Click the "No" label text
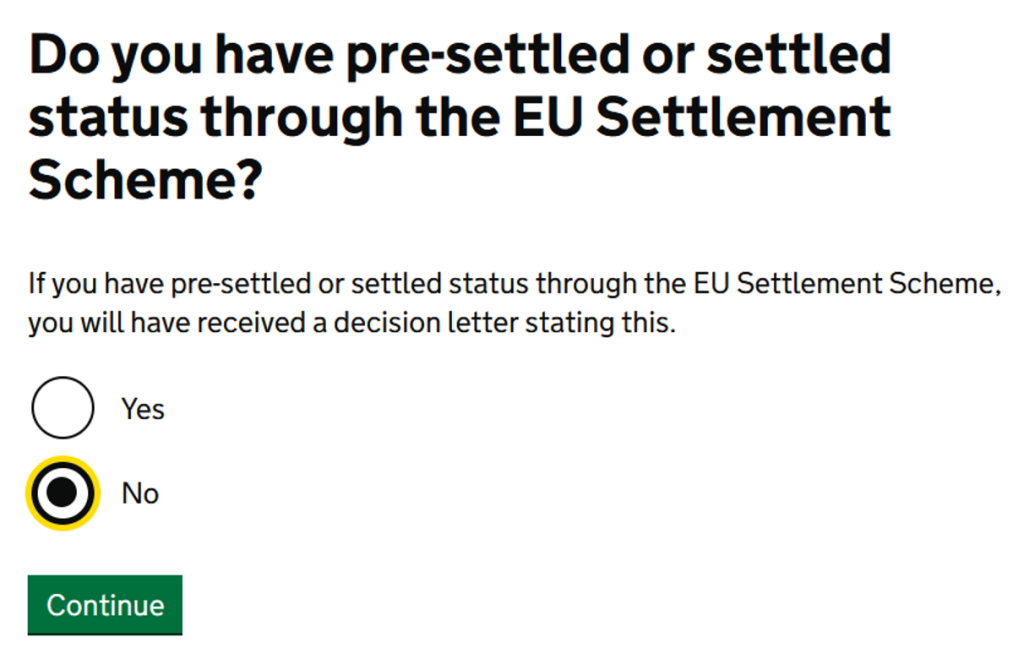This screenshot has height=659, width=1024. pyautogui.click(x=140, y=494)
